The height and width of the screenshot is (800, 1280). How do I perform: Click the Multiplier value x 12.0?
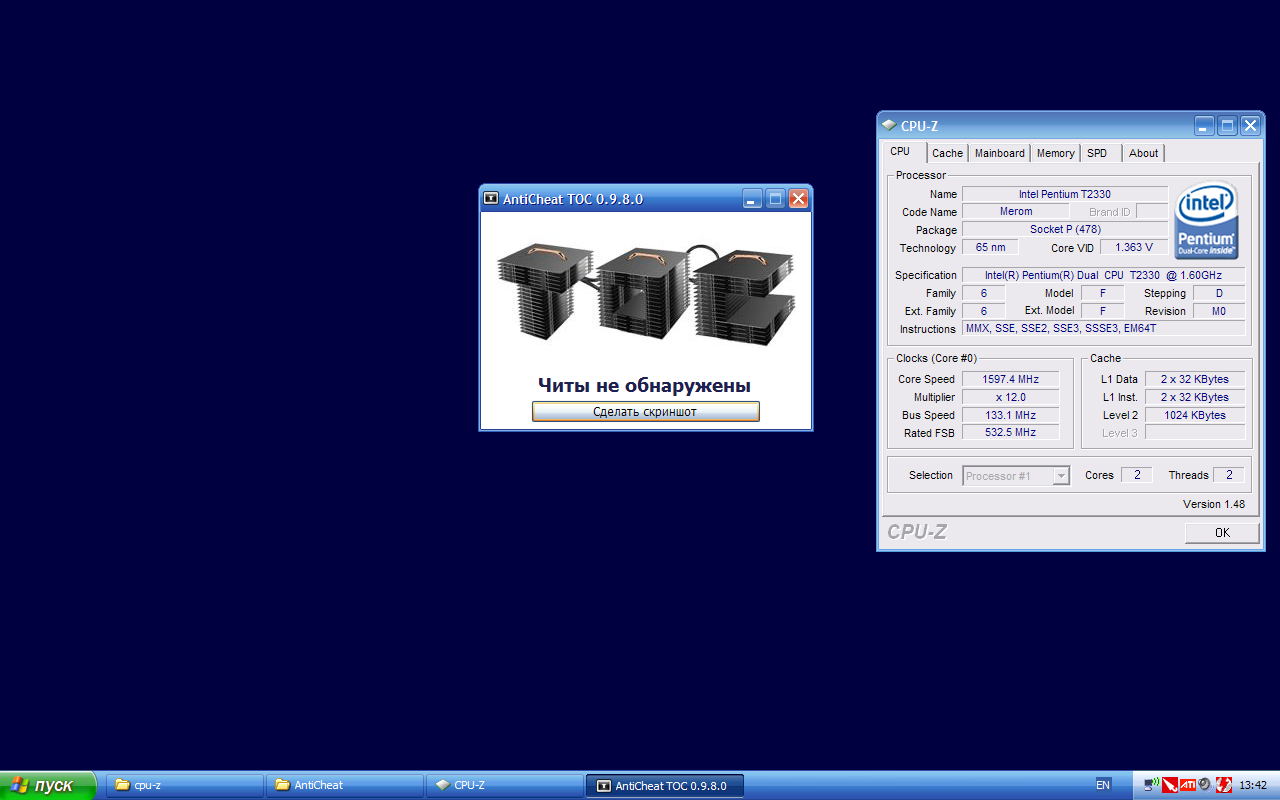tap(1011, 397)
